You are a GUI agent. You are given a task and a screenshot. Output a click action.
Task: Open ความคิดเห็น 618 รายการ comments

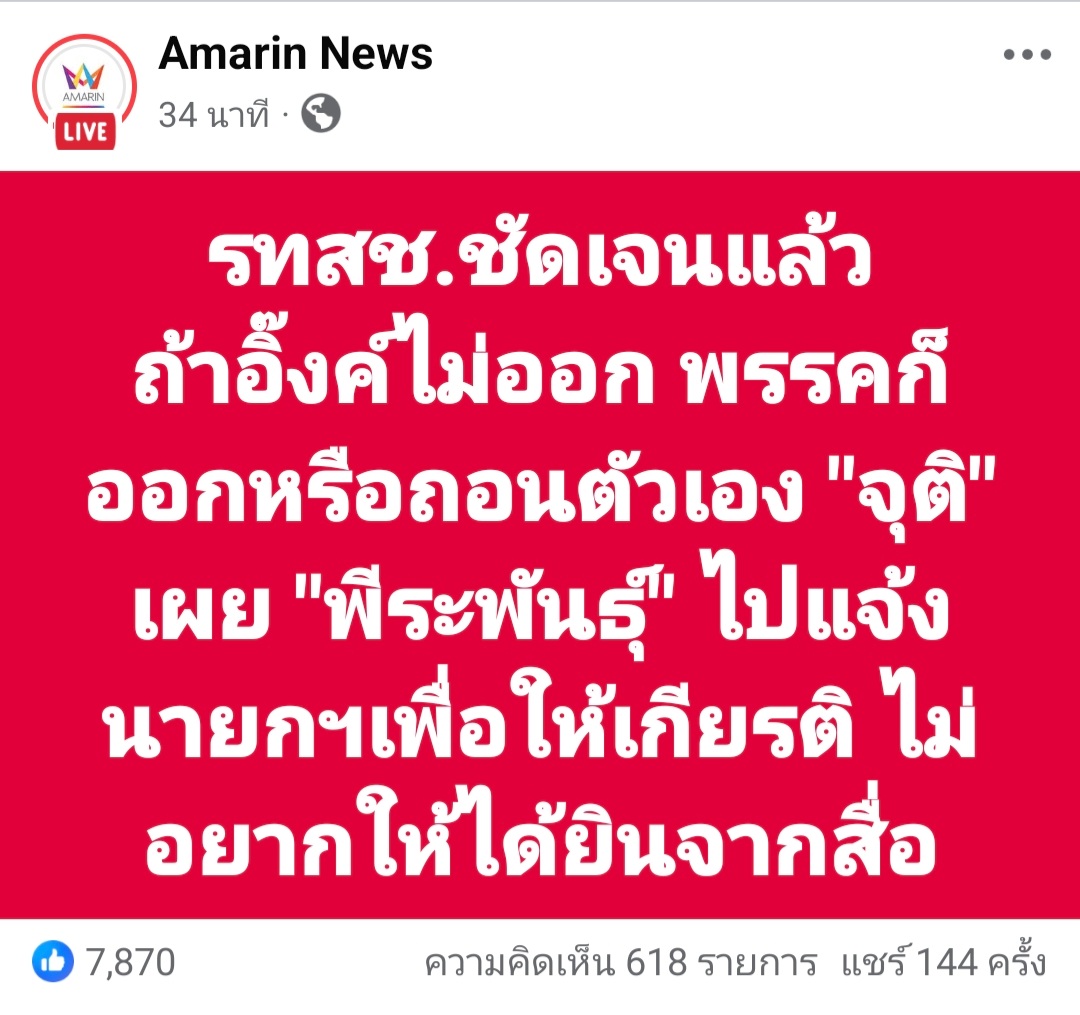coord(621,962)
